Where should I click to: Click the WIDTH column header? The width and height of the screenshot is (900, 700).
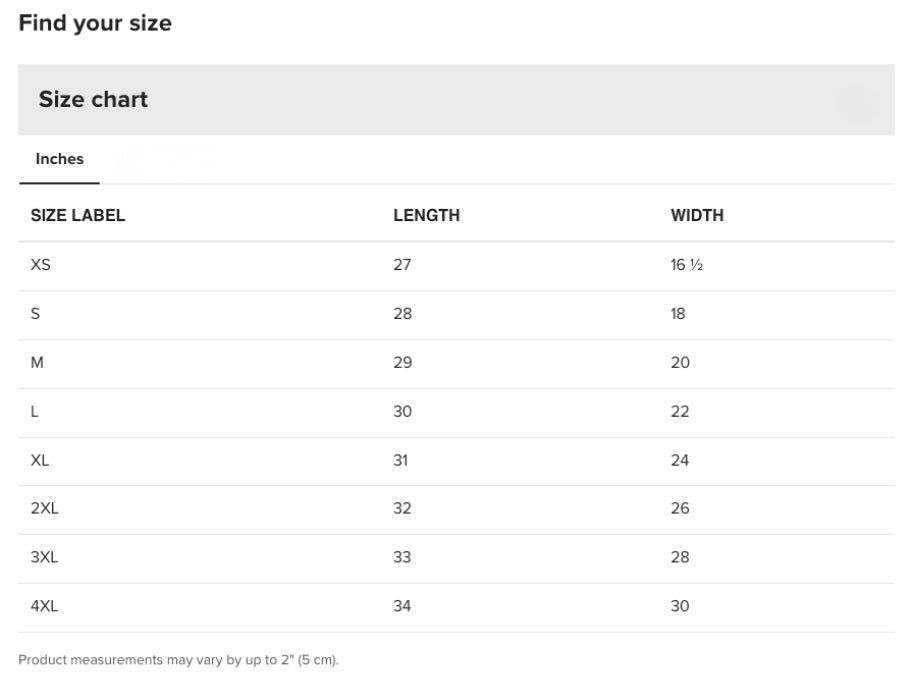click(x=697, y=215)
